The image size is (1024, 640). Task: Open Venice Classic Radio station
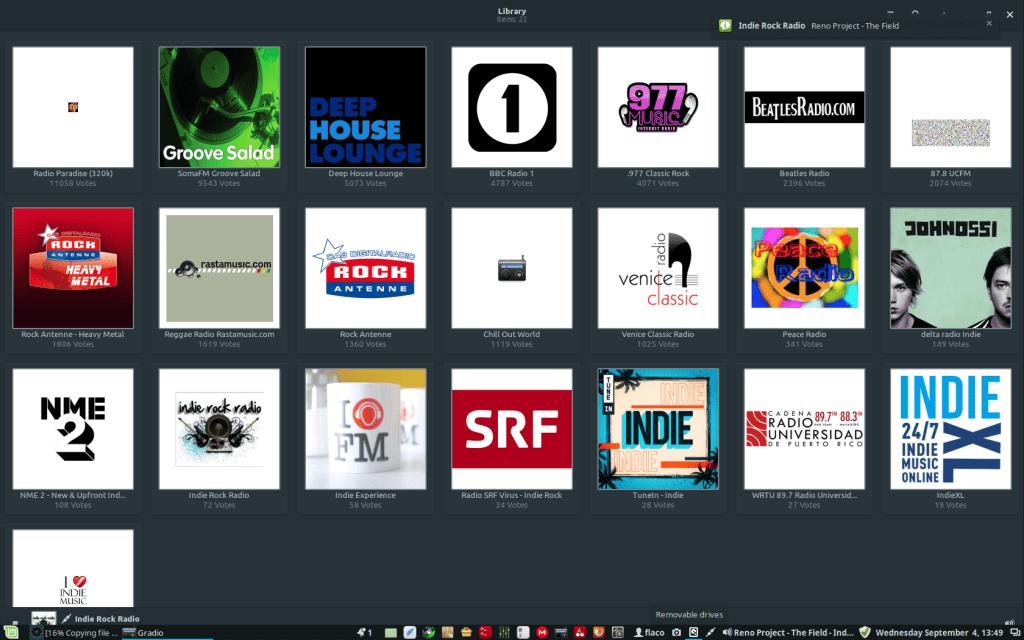point(657,268)
